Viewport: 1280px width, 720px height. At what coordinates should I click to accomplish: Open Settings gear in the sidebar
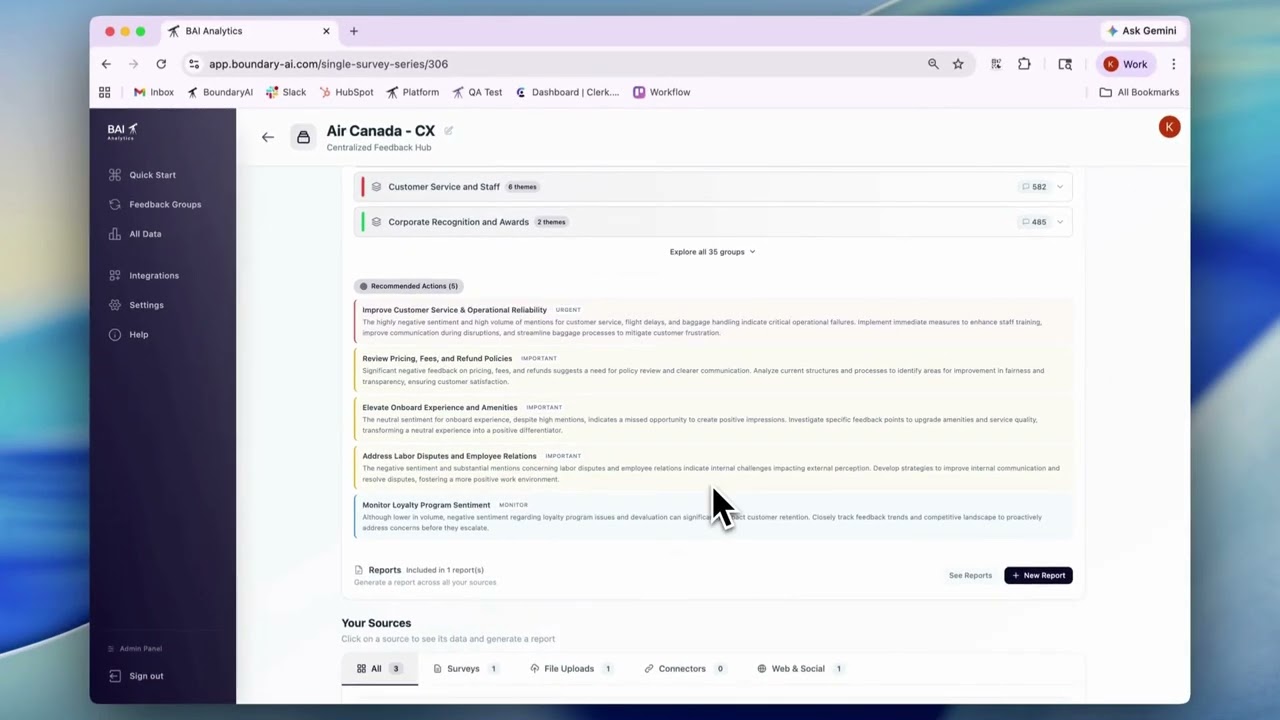tap(115, 305)
